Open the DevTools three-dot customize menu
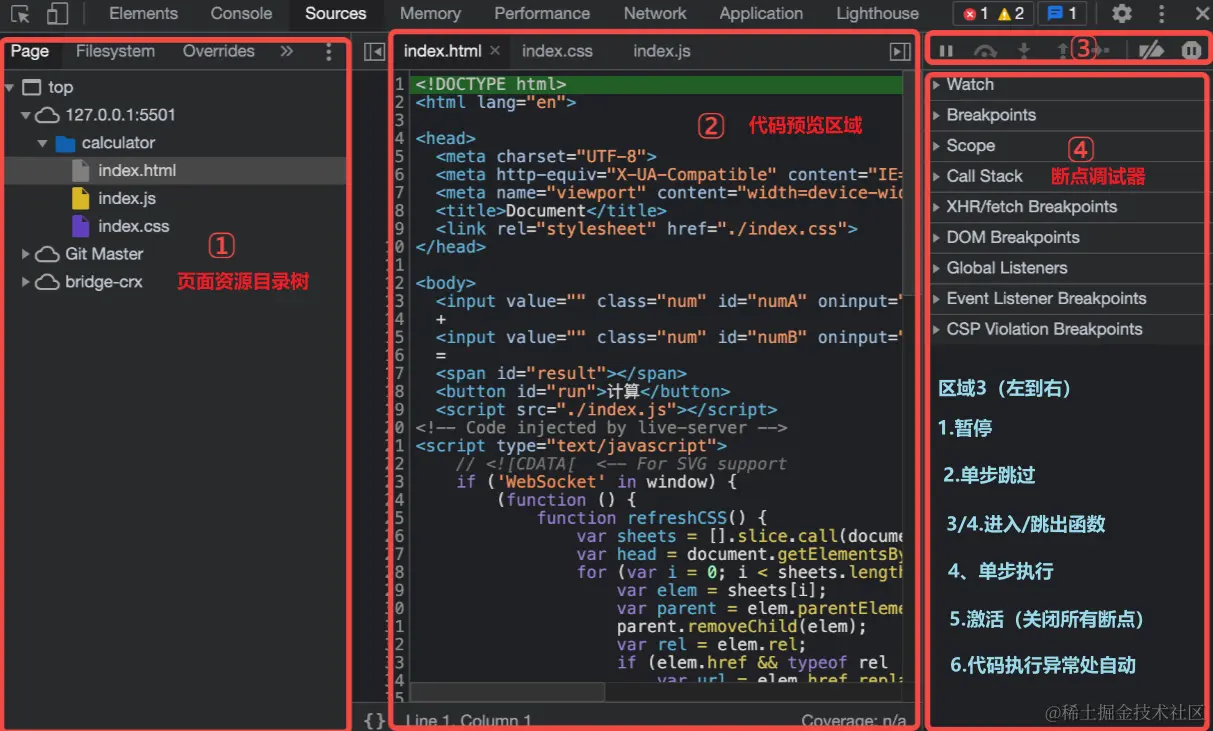Image resolution: width=1213 pixels, height=731 pixels. tap(1161, 14)
